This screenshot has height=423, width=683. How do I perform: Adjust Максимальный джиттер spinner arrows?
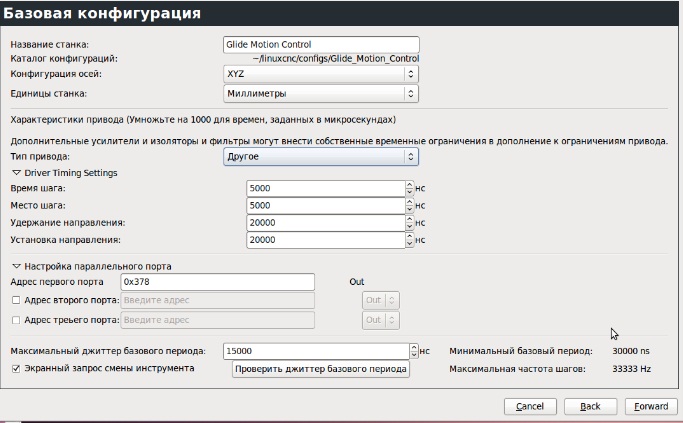point(413,351)
